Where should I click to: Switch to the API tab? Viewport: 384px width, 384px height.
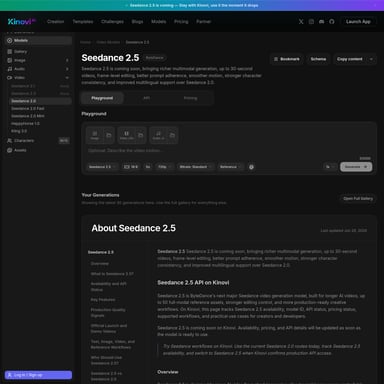pos(146,98)
